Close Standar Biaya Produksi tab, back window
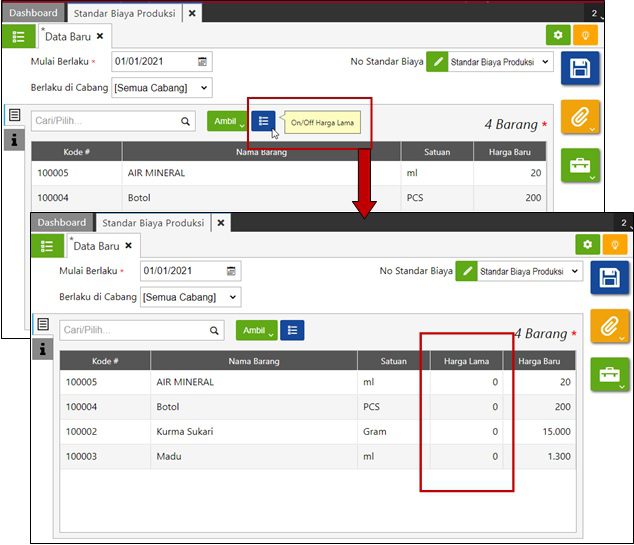Screen dimensions: 634x545 coord(192,13)
